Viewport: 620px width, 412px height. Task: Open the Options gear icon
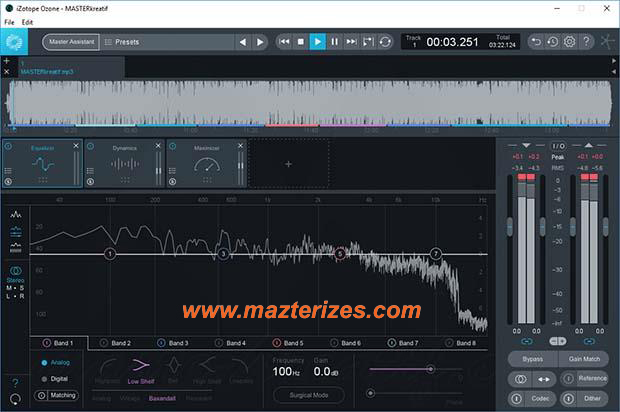pyautogui.click(x=569, y=42)
